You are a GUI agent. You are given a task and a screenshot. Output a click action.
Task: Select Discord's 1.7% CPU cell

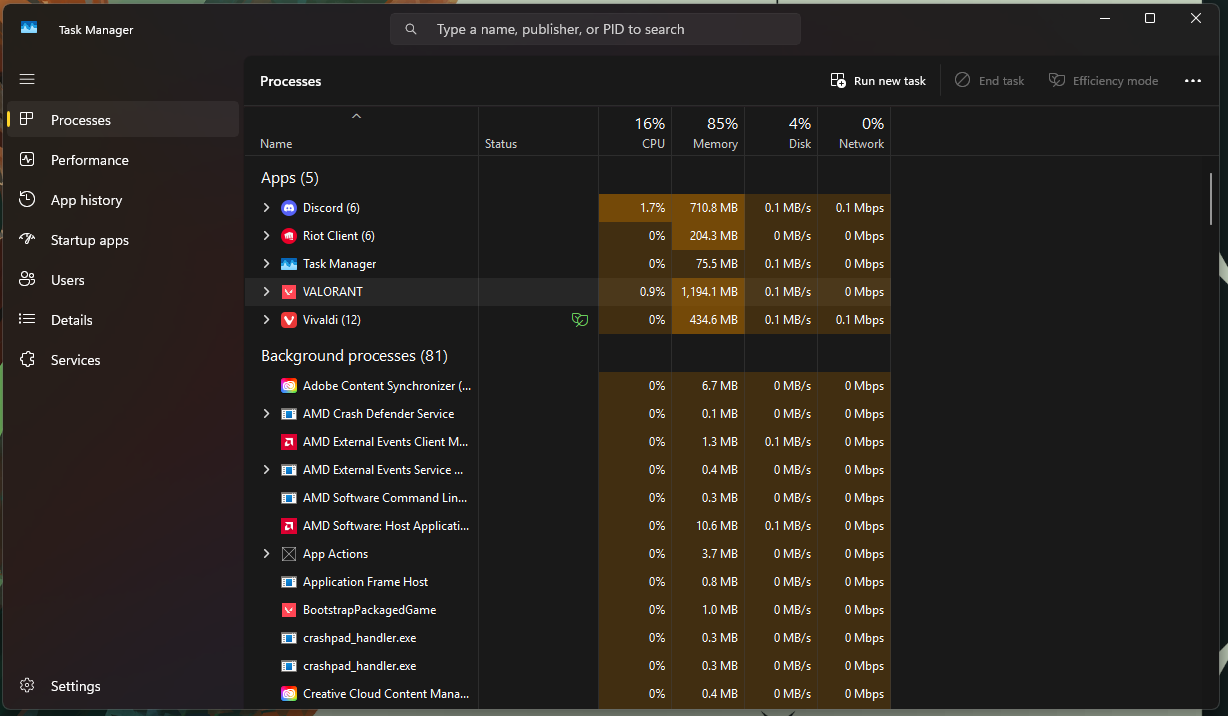[635, 208]
